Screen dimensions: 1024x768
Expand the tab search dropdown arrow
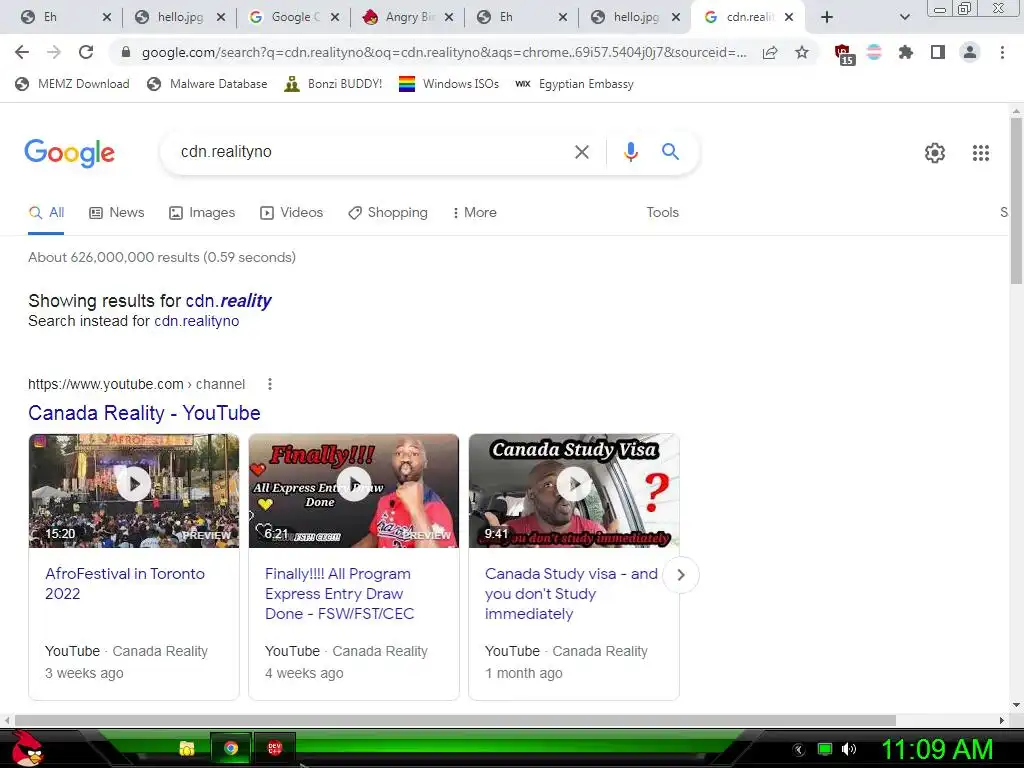[x=904, y=17]
